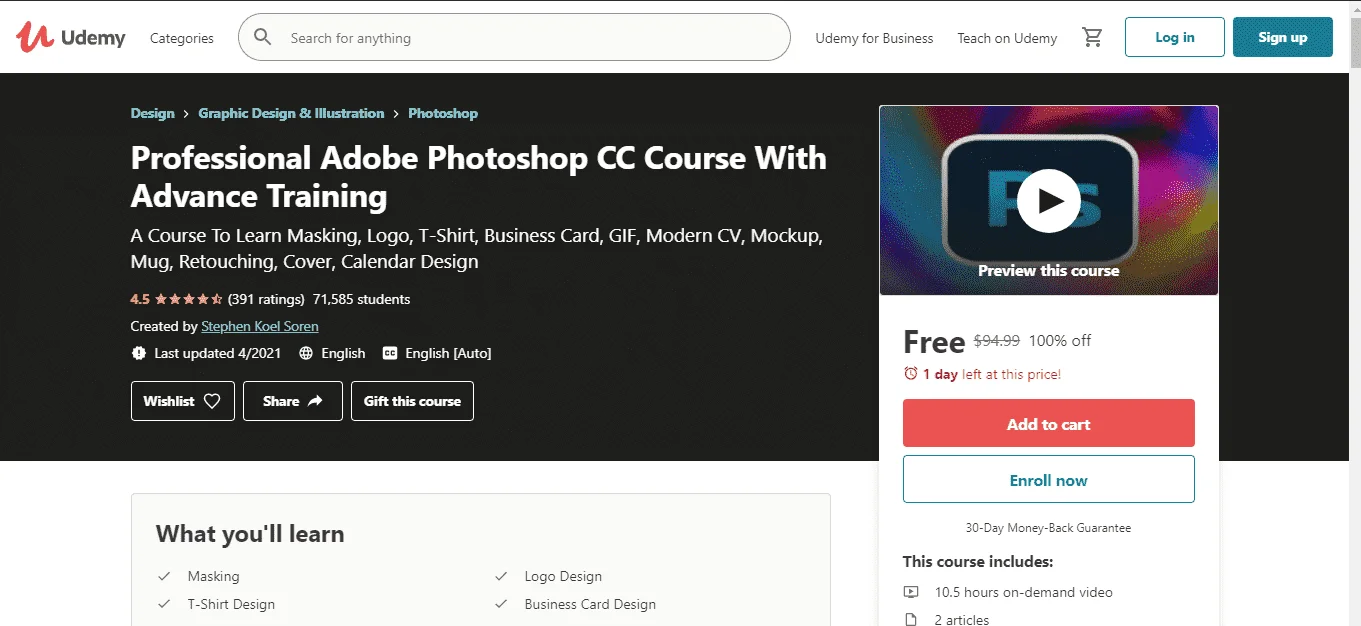This screenshot has height=626, width=1361.
Task: Click the on-demand video icon
Action: pos(910,592)
